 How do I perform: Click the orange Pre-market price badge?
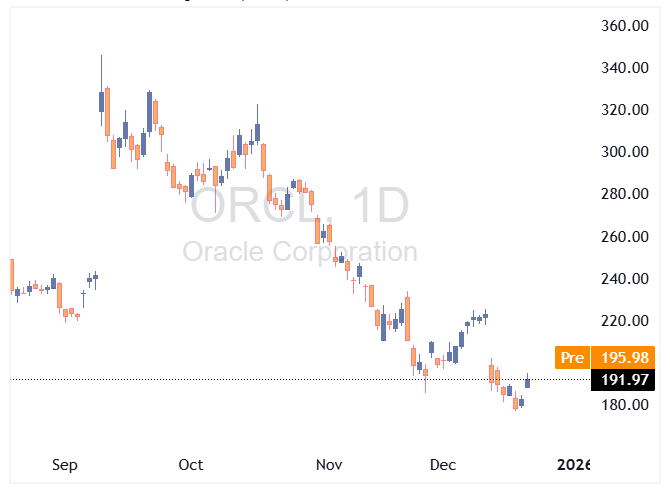click(572, 357)
